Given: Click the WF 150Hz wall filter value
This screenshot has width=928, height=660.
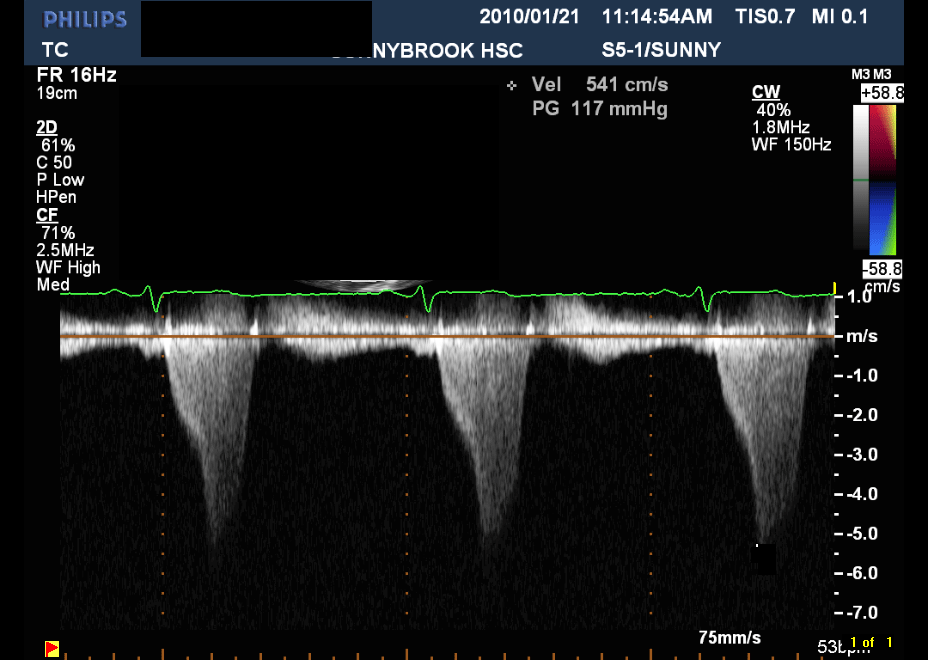Looking at the screenshot, I should tap(791, 145).
